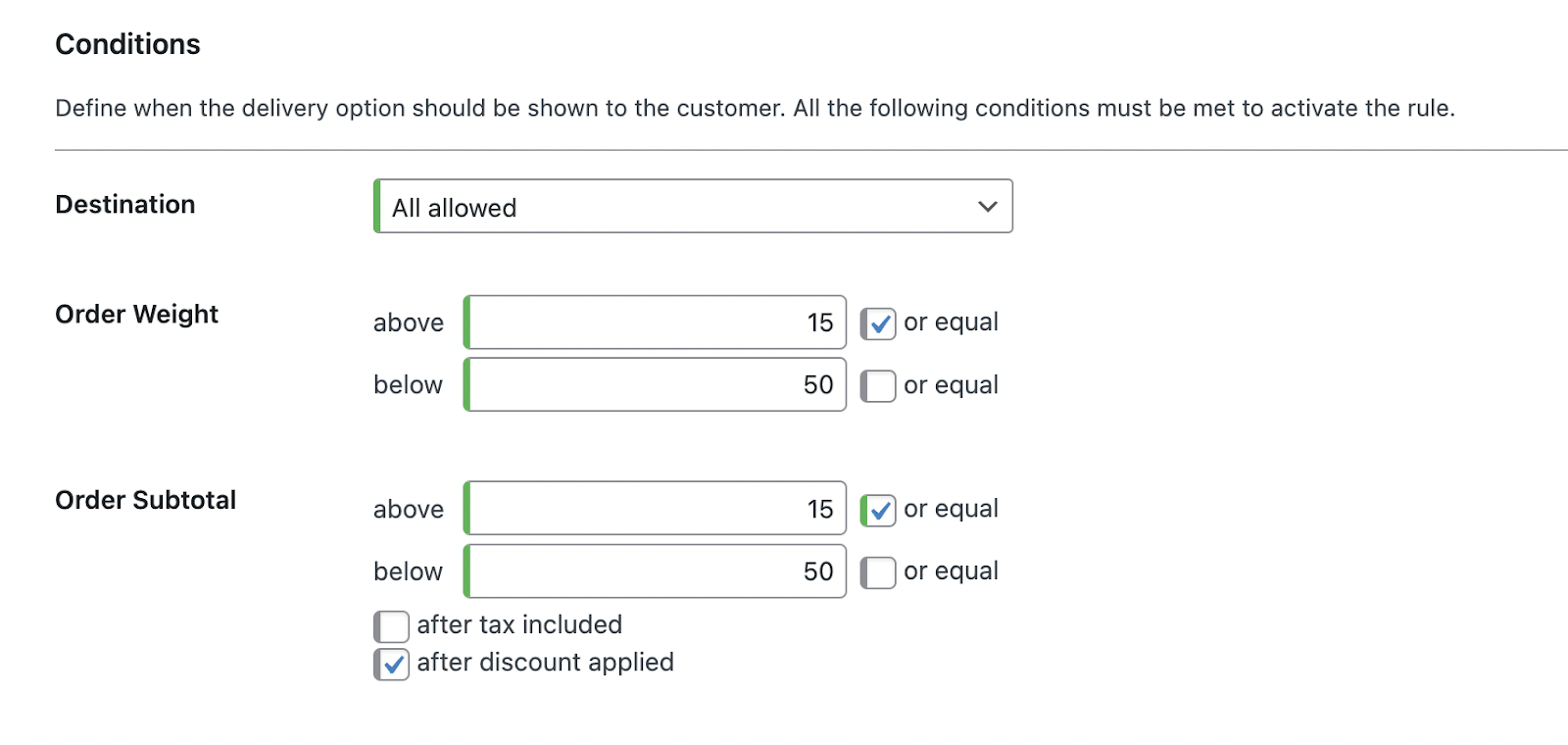Select the Order Weight below input showing 50
Viewport: 1568px width, 745px height.
coord(654,385)
